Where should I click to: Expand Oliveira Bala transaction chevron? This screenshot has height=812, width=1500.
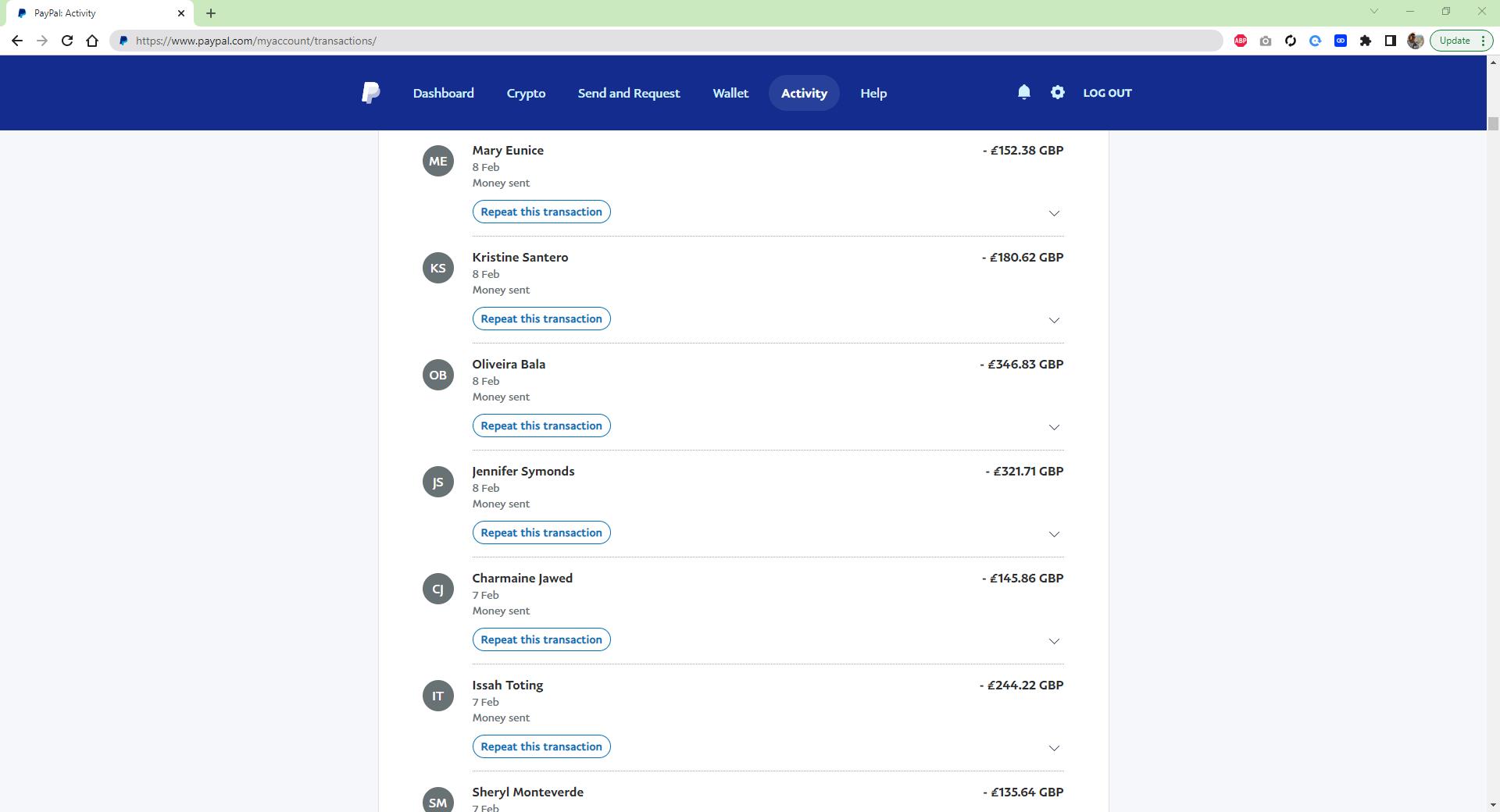point(1053,427)
